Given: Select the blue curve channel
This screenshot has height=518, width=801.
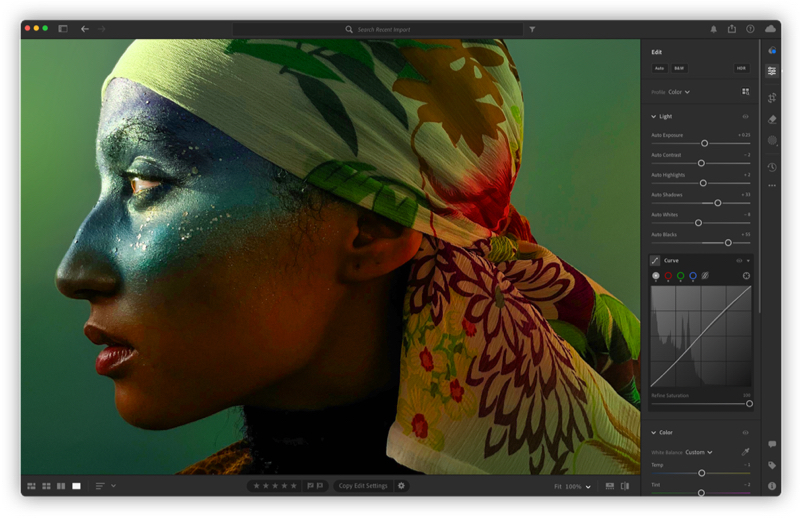Looking at the screenshot, I should pos(693,276).
